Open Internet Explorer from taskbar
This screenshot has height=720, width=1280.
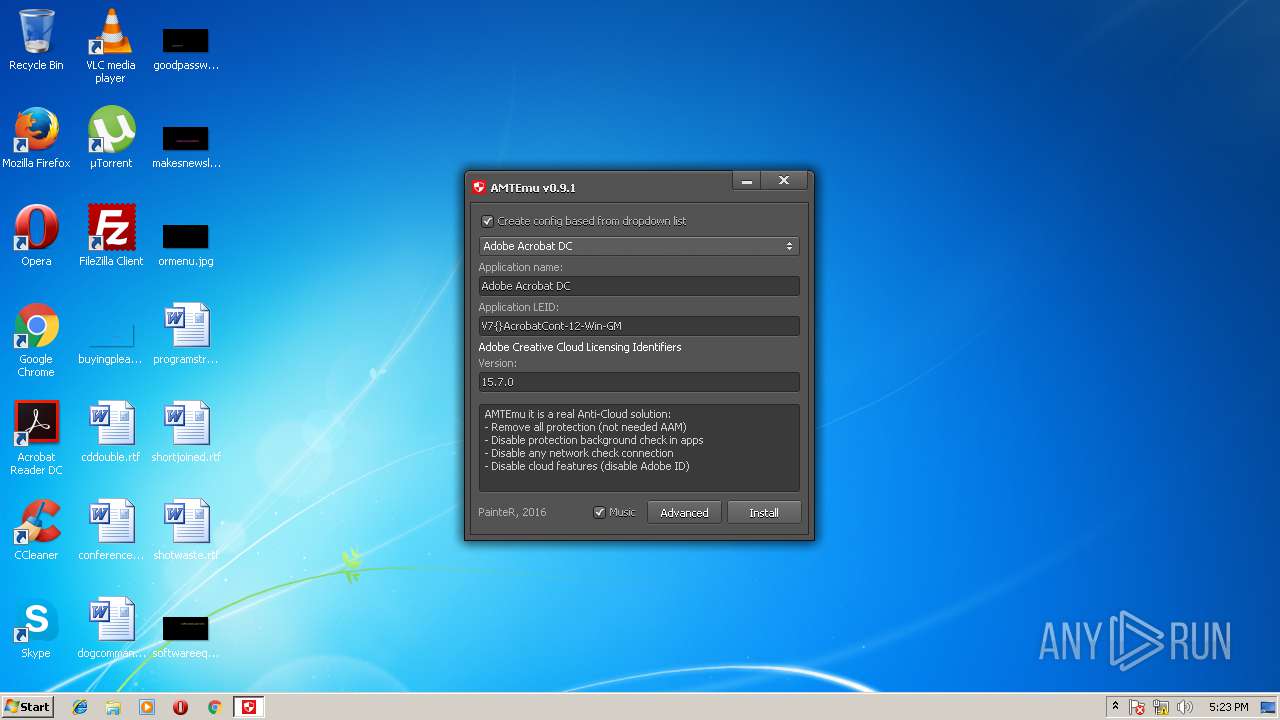(80, 707)
